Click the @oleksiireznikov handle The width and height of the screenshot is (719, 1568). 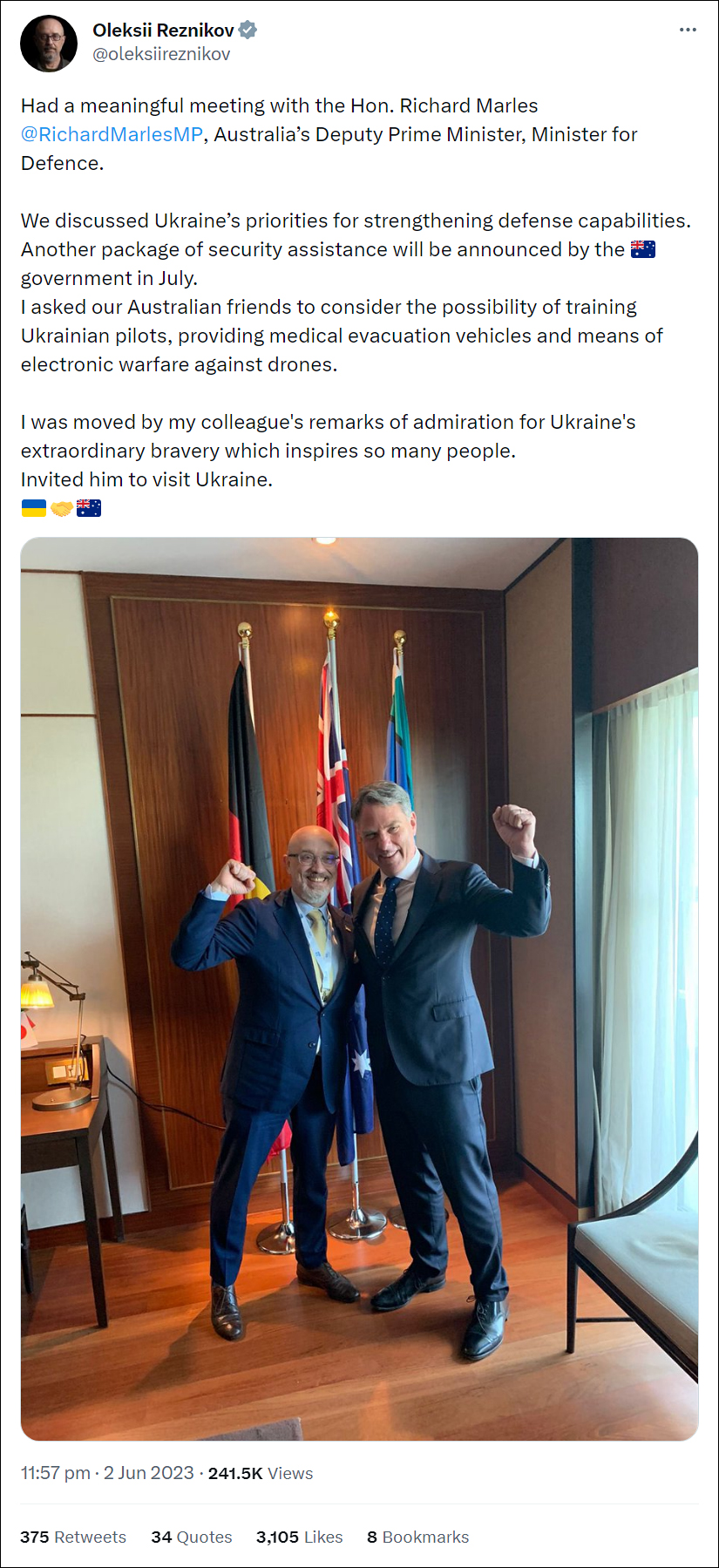click(161, 54)
